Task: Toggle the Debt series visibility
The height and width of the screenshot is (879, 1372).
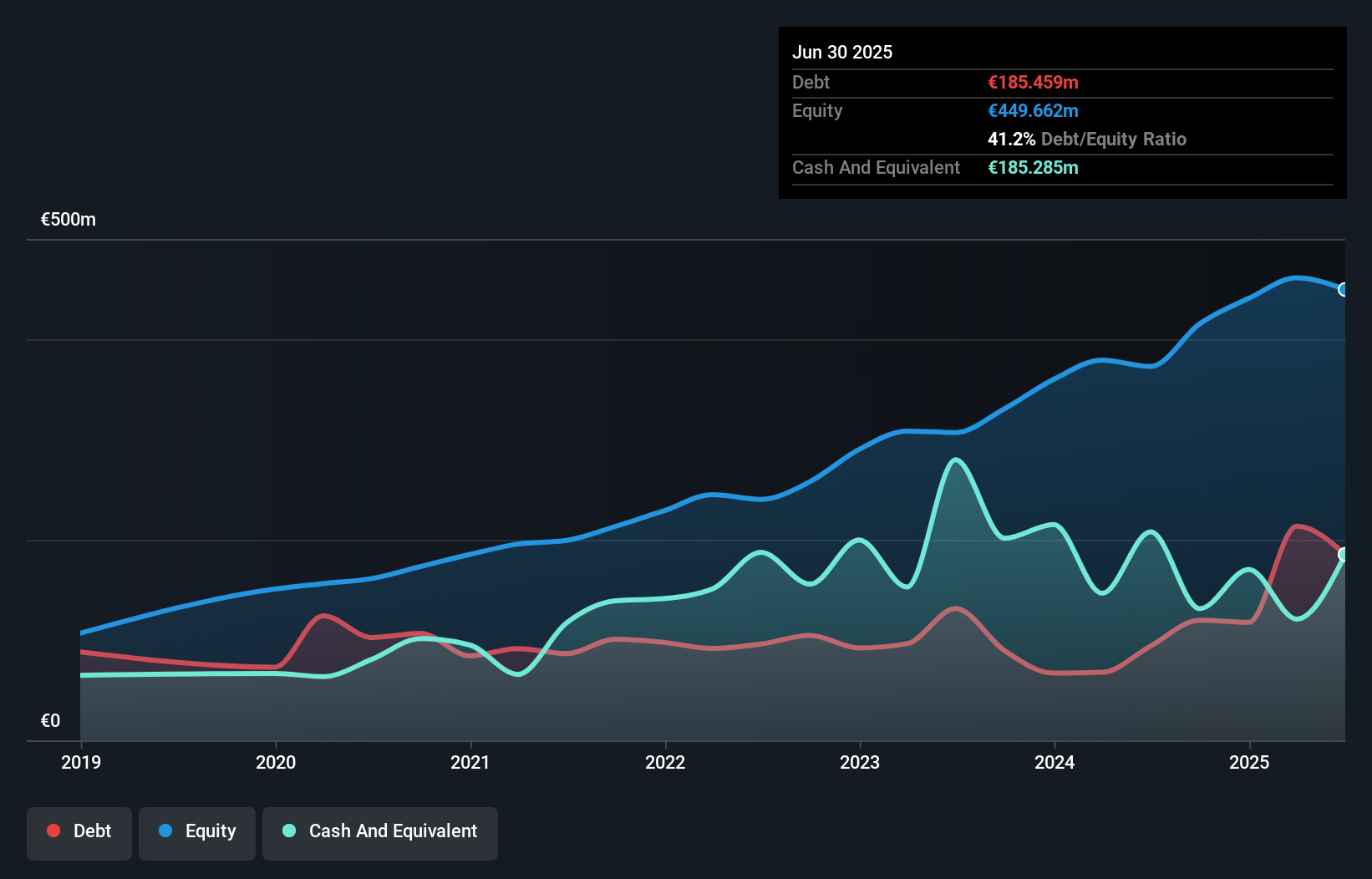Action: [x=79, y=832]
